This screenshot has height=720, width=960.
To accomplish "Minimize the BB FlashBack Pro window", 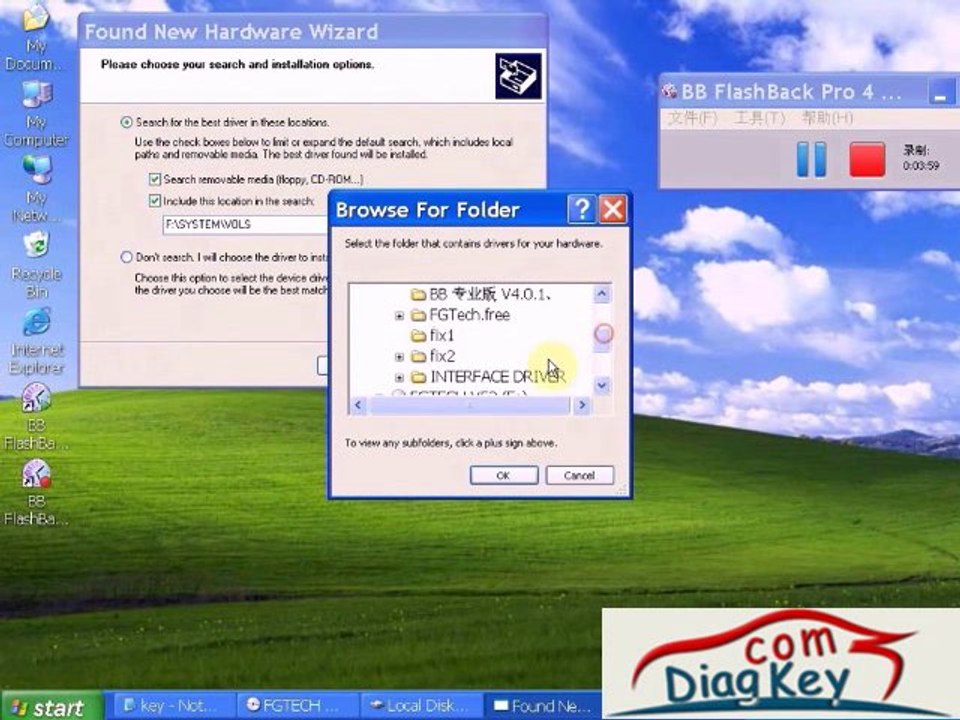I will click(x=941, y=92).
